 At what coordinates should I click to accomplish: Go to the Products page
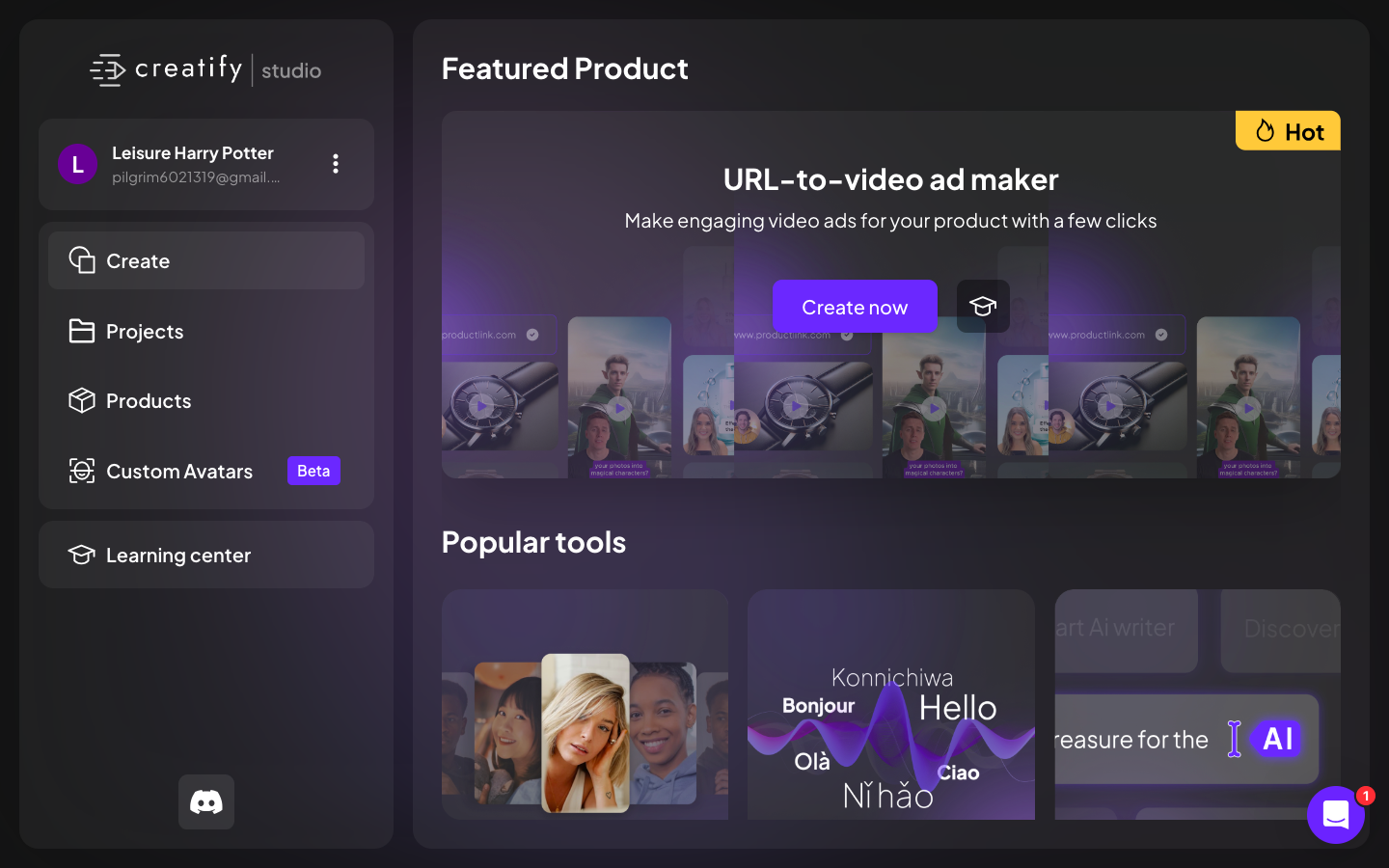click(x=206, y=400)
